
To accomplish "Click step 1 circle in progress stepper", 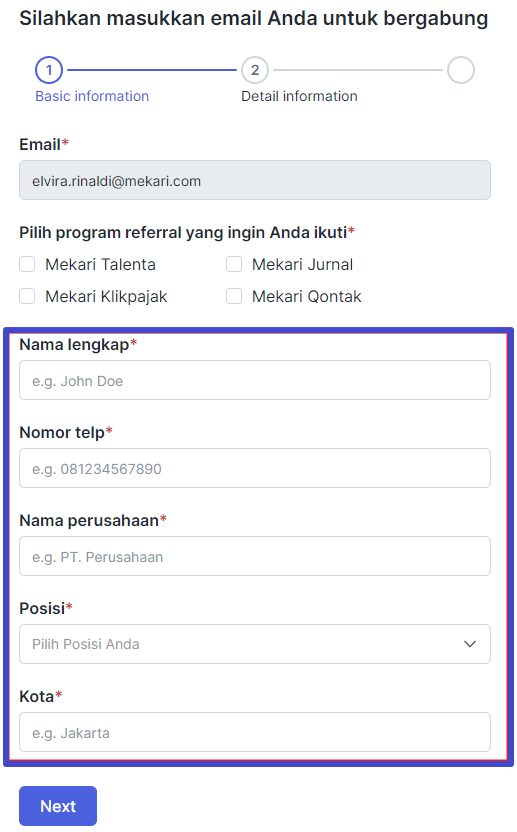I will point(49,70).
